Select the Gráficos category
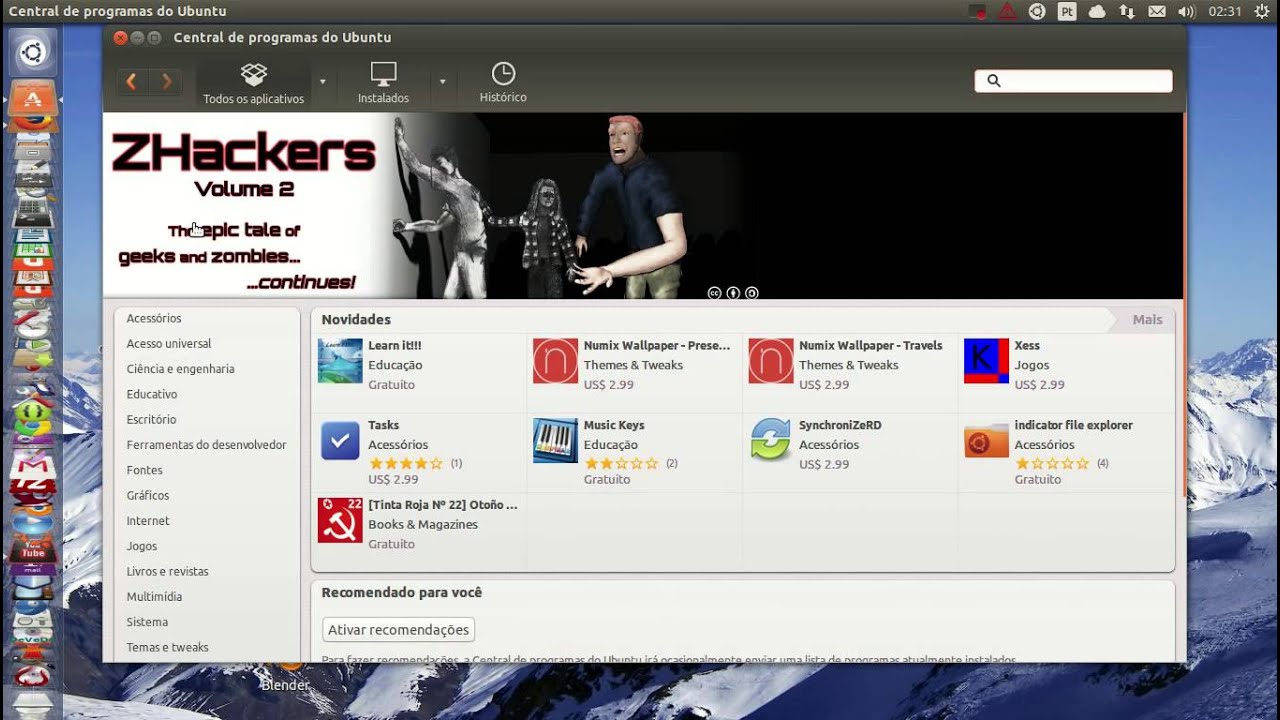Screen dimensions: 1280x720 (x=148, y=495)
